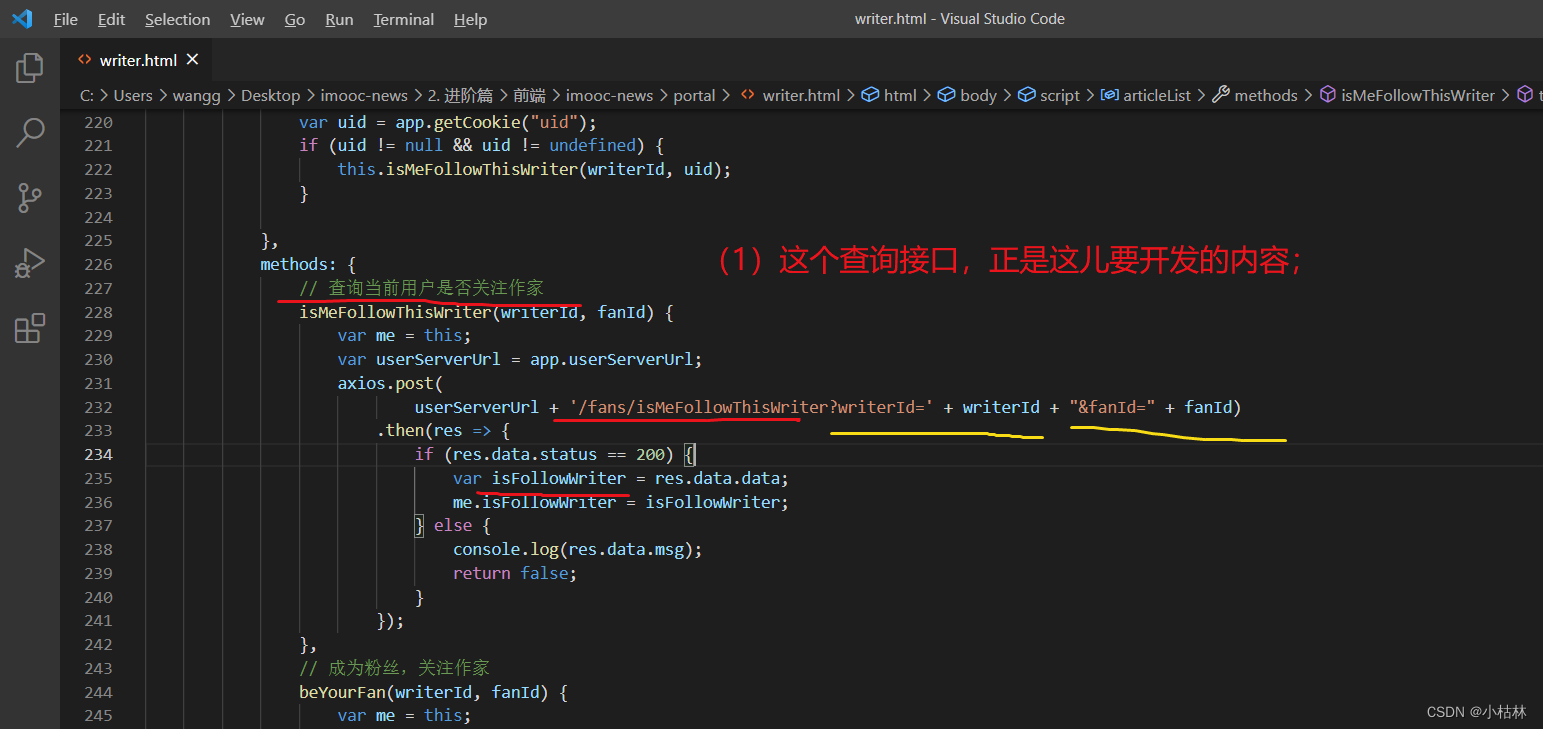Image resolution: width=1543 pixels, height=729 pixels.
Task: Click the methods symbol breadcrumb
Action: point(1255,95)
